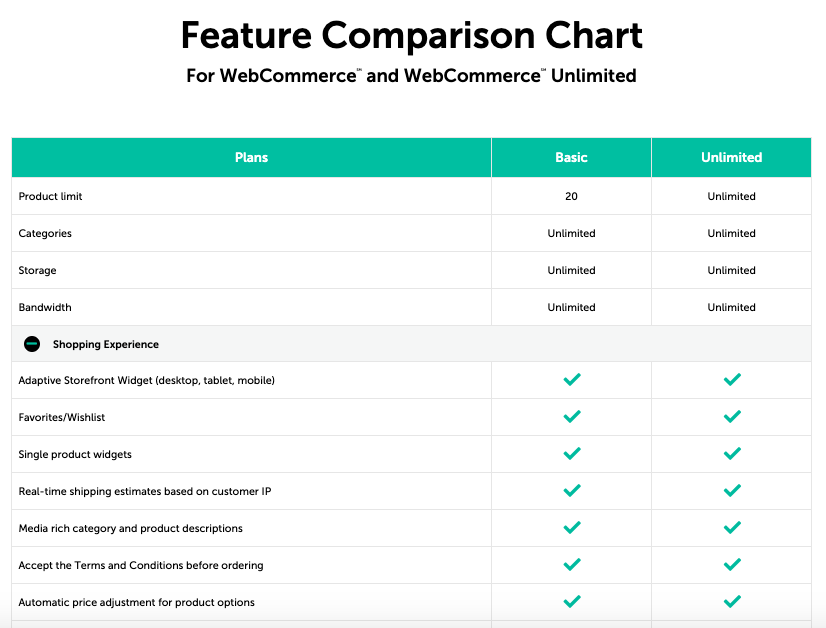Image resolution: width=826 pixels, height=628 pixels.
Task: Click the Shopping Experience section badge icon
Action: pos(33,343)
